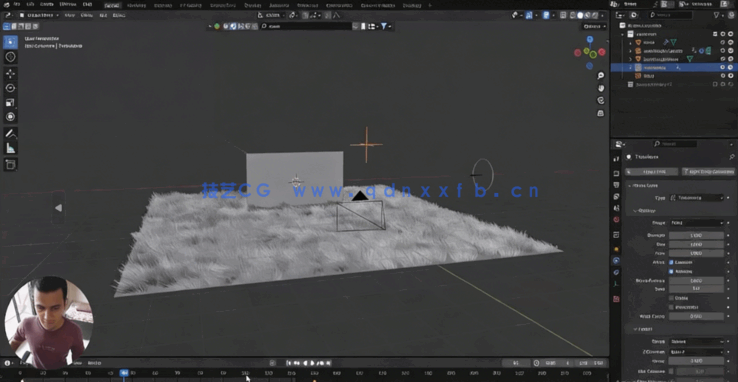Click the Flow value slider
The image size is (738, 382).
click(x=697, y=253)
